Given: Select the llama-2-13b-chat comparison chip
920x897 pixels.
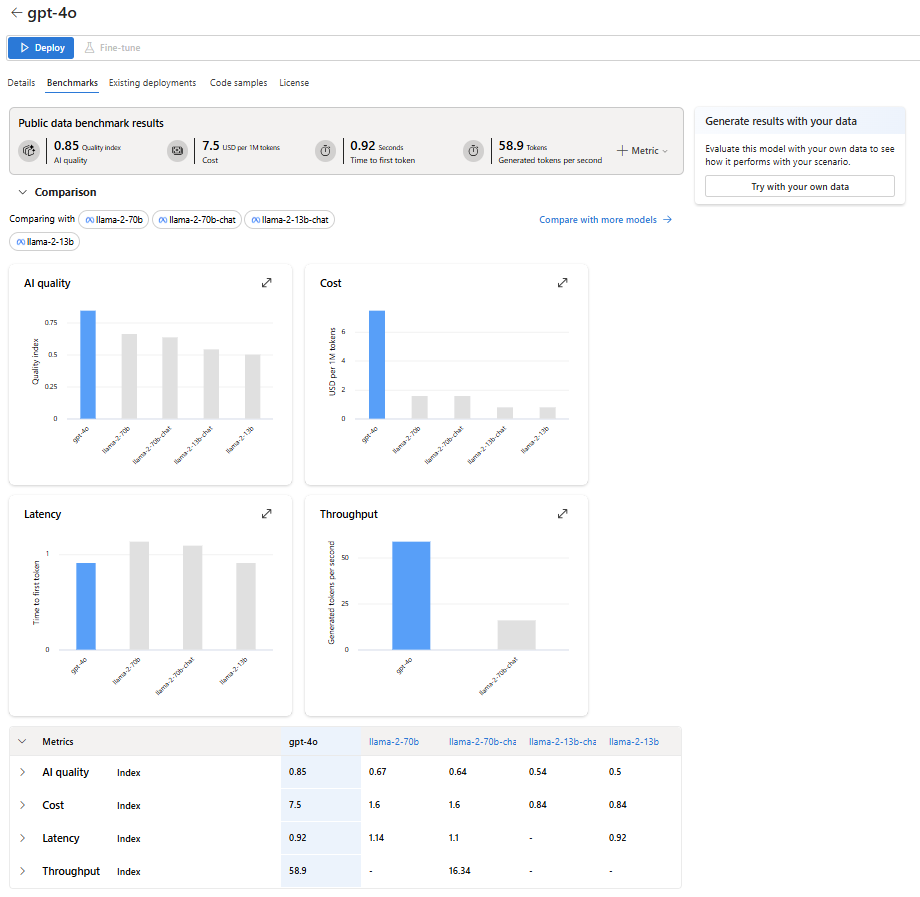Looking at the screenshot, I should [x=289, y=219].
